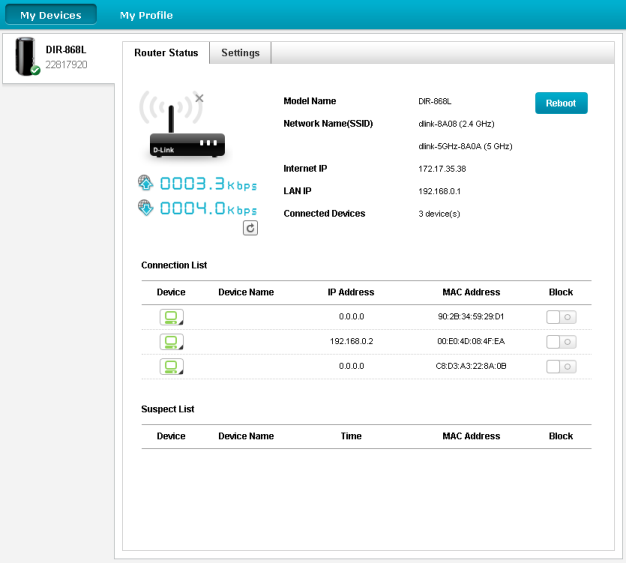
Task: Click Connection List MAC Address column header
Action: coord(471,292)
